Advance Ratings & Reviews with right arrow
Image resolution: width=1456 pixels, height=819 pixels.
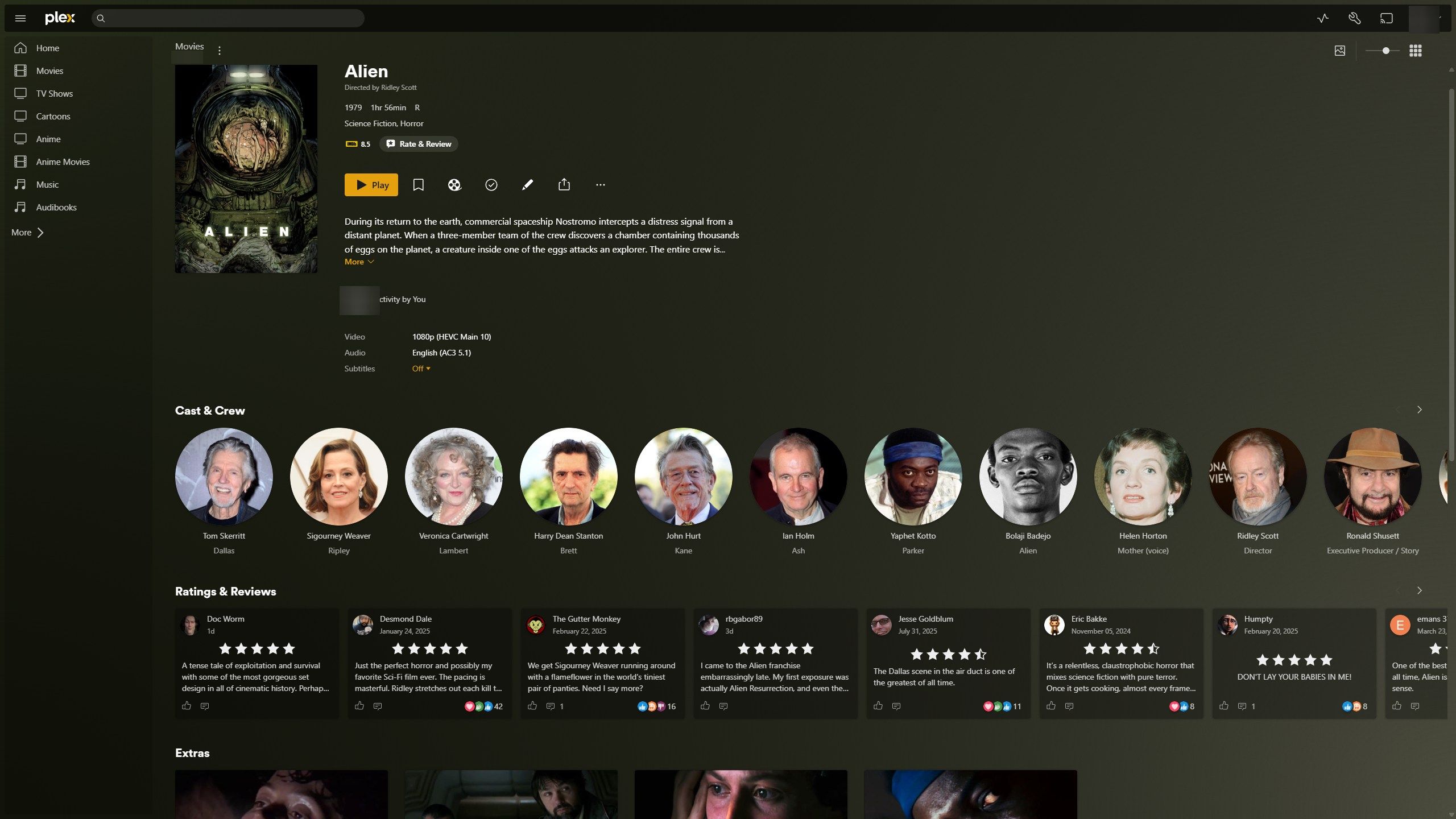1420,591
